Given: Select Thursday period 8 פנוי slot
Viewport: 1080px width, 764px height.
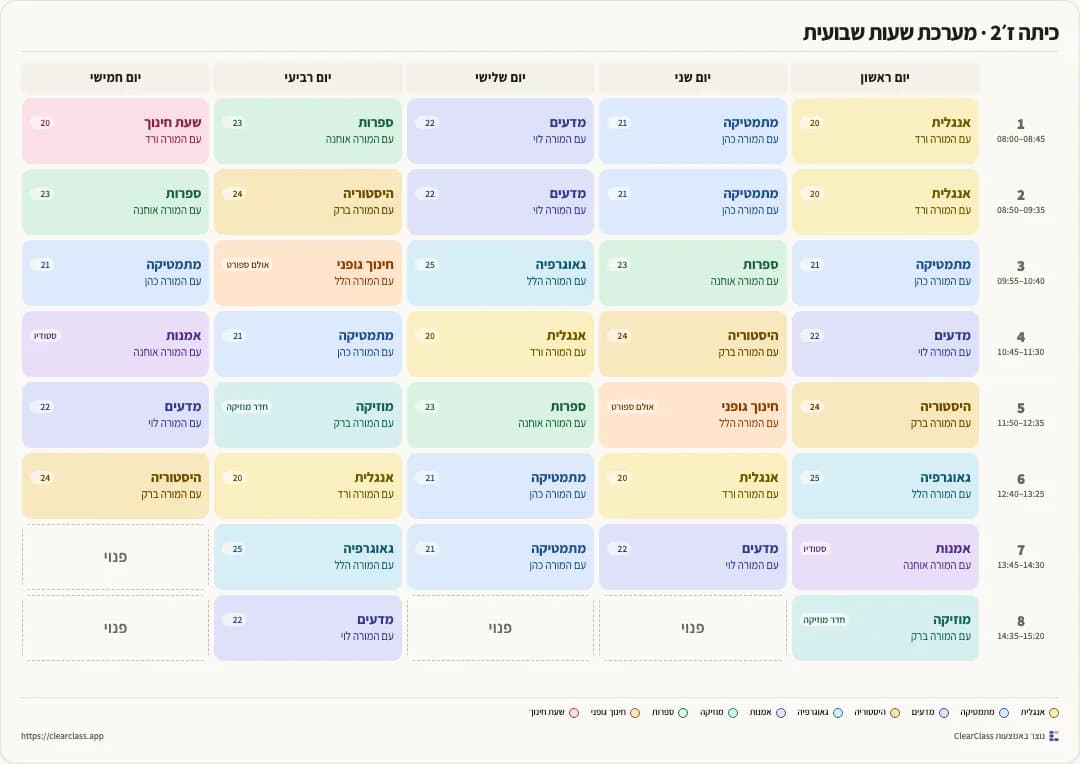Looking at the screenshot, I should (x=115, y=628).
